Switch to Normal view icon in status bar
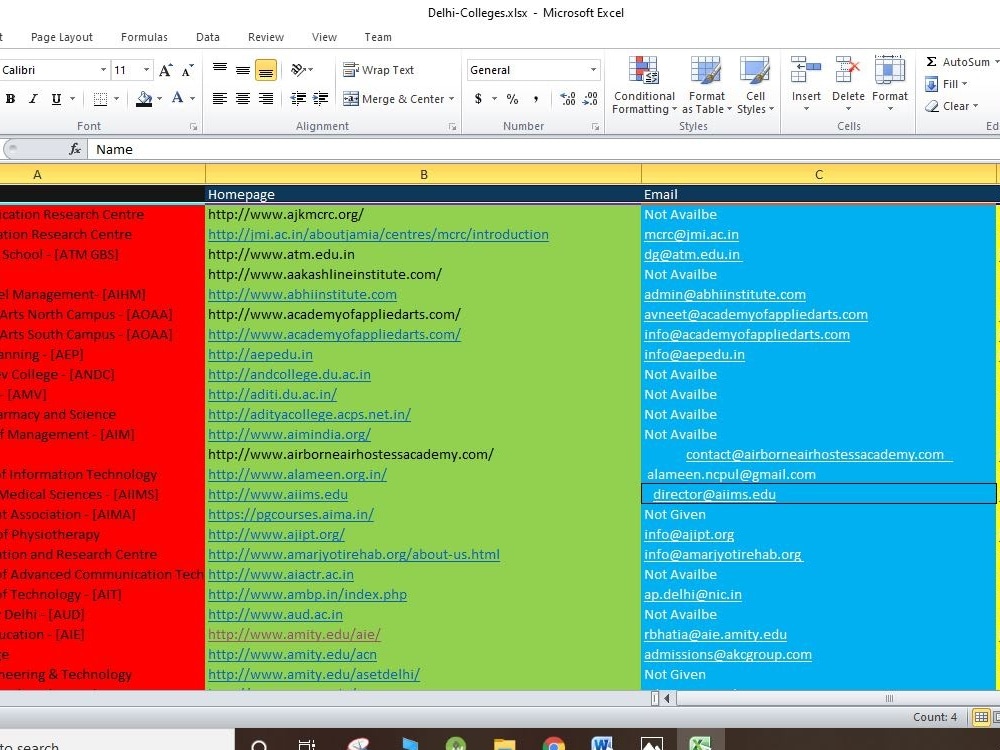1000x750 pixels. (x=980, y=717)
